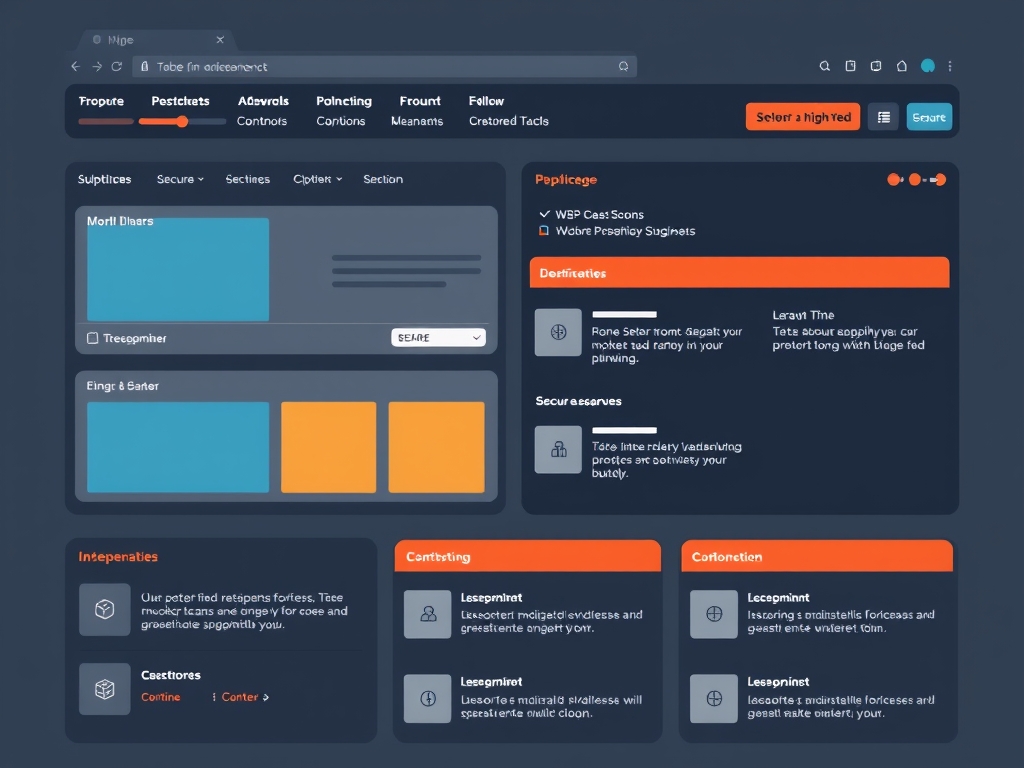This screenshot has height=768, width=1024.
Task: Click the user icon in Contesting panel
Action: pos(428,614)
